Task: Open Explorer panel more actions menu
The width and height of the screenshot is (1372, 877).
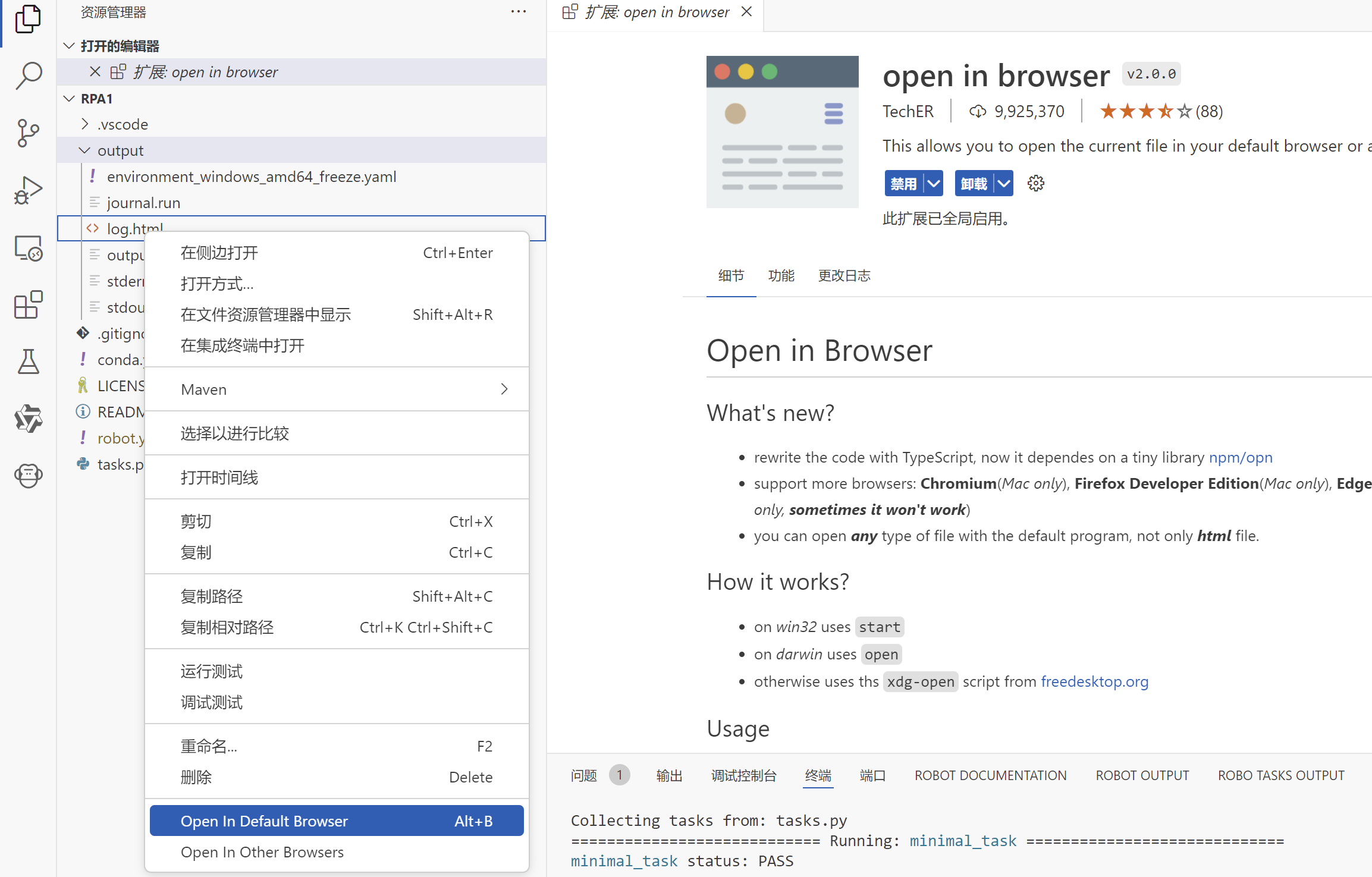Action: 518,12
